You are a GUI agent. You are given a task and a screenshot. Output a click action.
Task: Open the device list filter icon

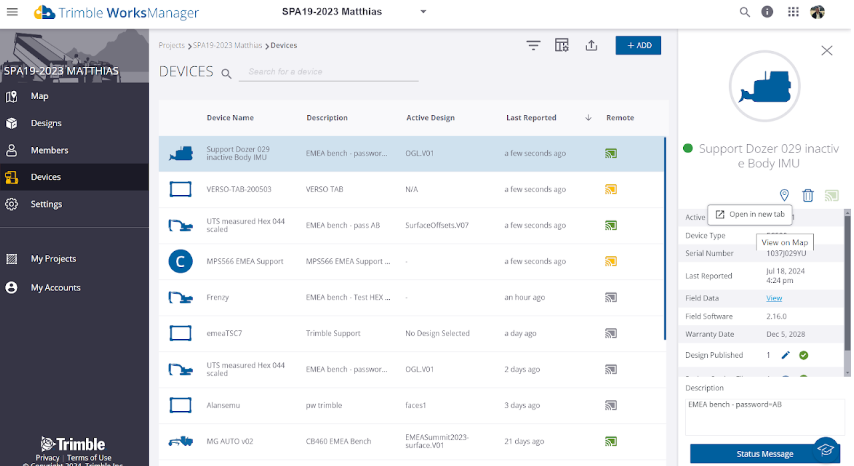coord(533,45)
